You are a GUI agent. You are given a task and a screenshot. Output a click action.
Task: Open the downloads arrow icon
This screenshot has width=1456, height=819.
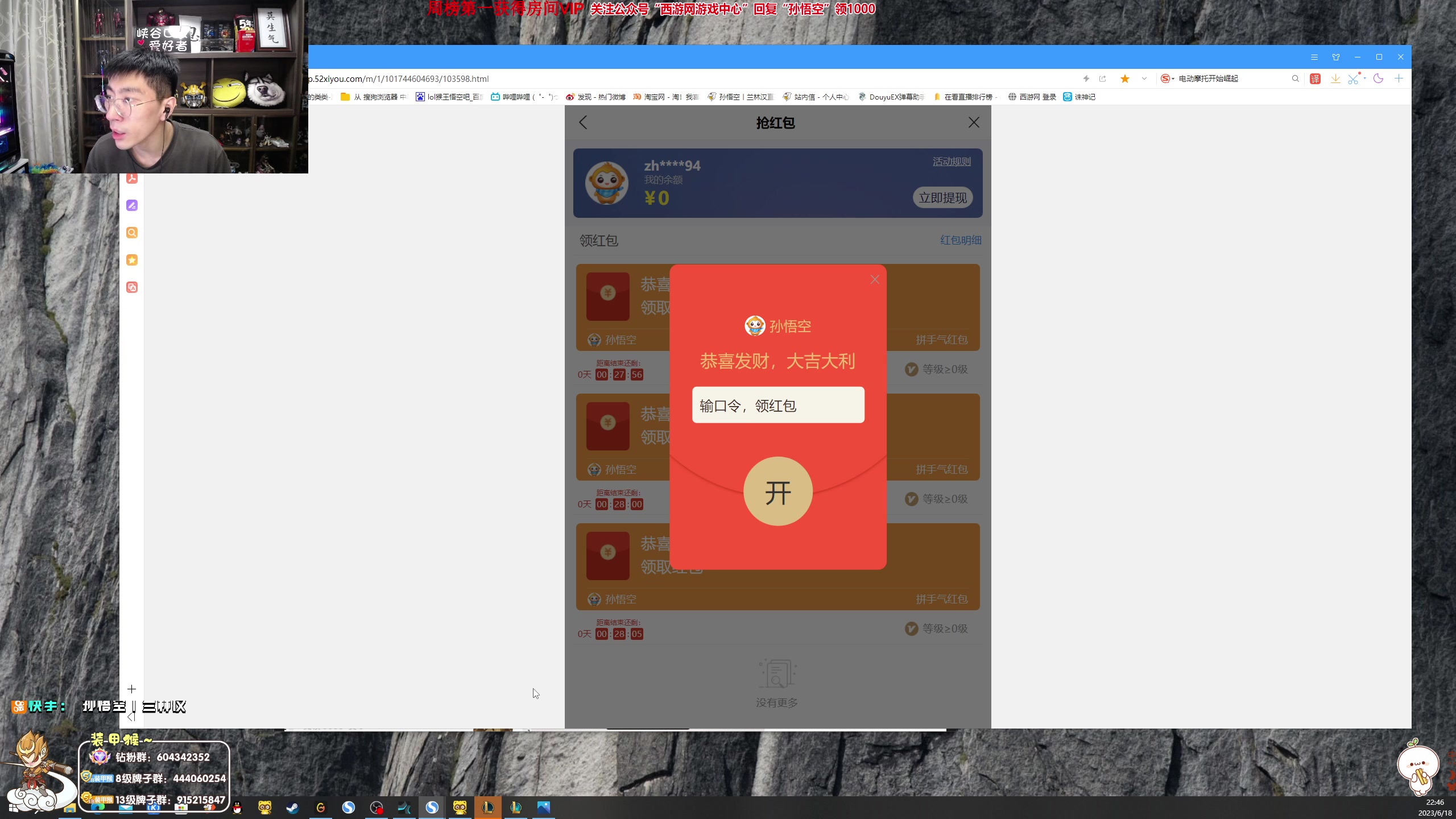(x=1335, y=79)
